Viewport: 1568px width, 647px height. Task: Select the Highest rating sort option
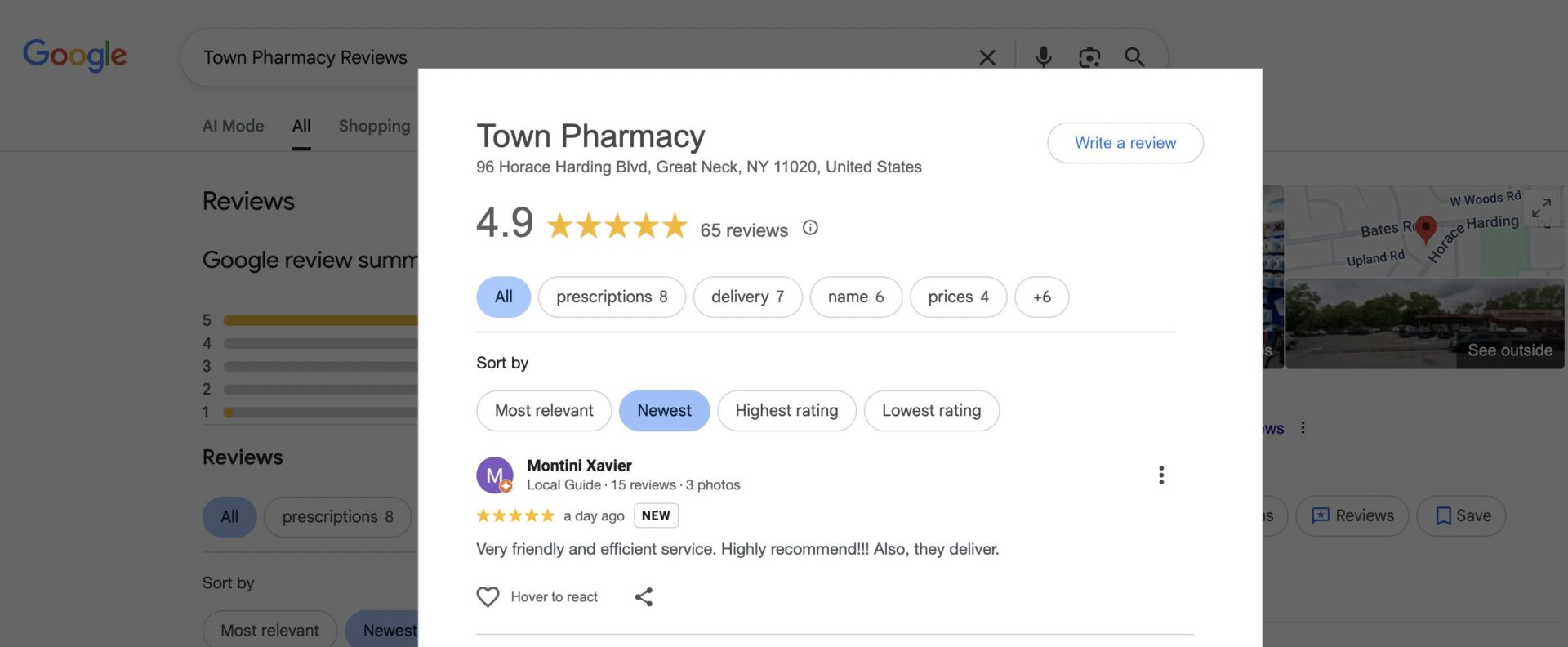(786, 411)
